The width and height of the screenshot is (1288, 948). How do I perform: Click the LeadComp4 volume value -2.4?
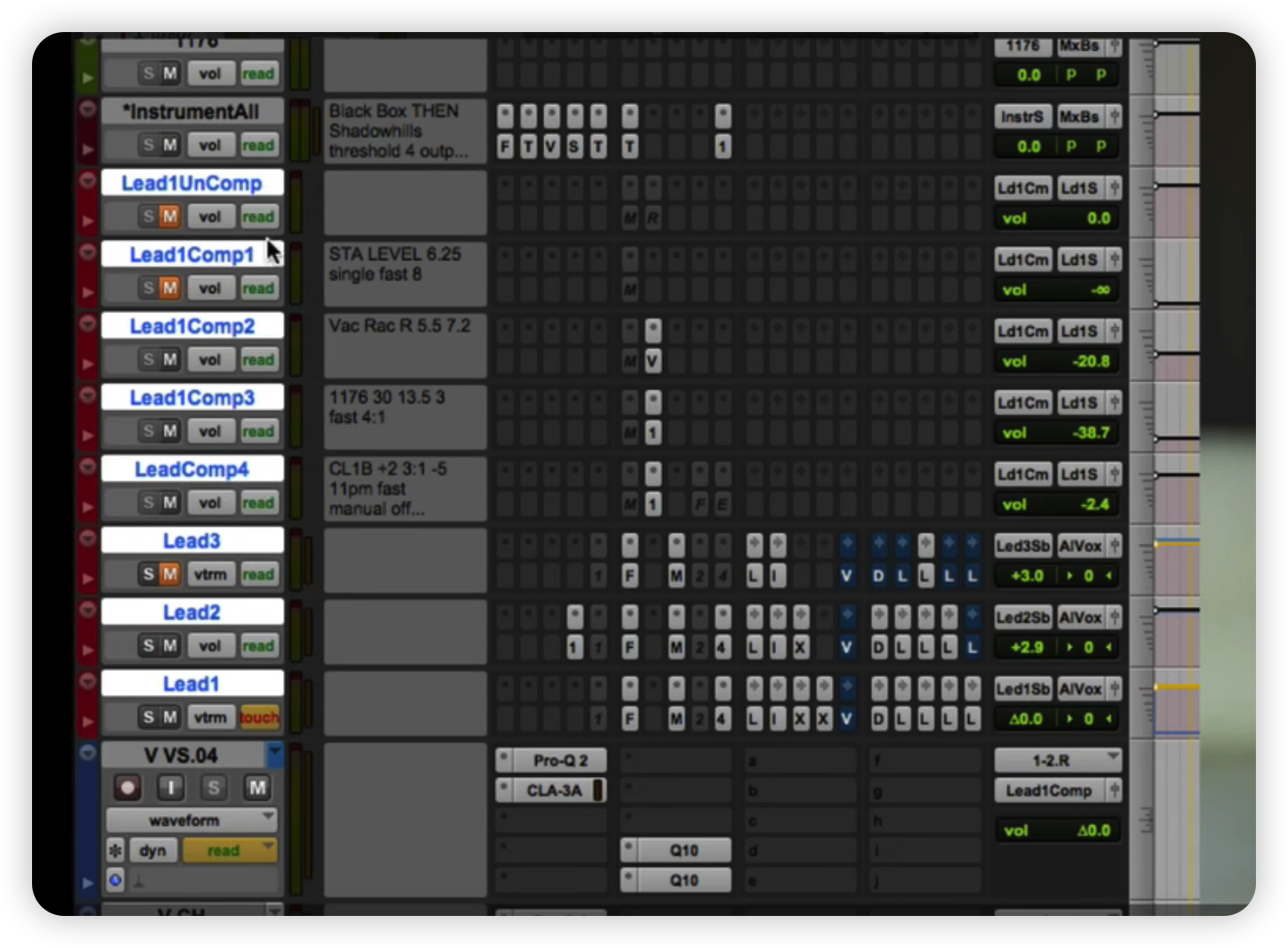coord(1094,504)
